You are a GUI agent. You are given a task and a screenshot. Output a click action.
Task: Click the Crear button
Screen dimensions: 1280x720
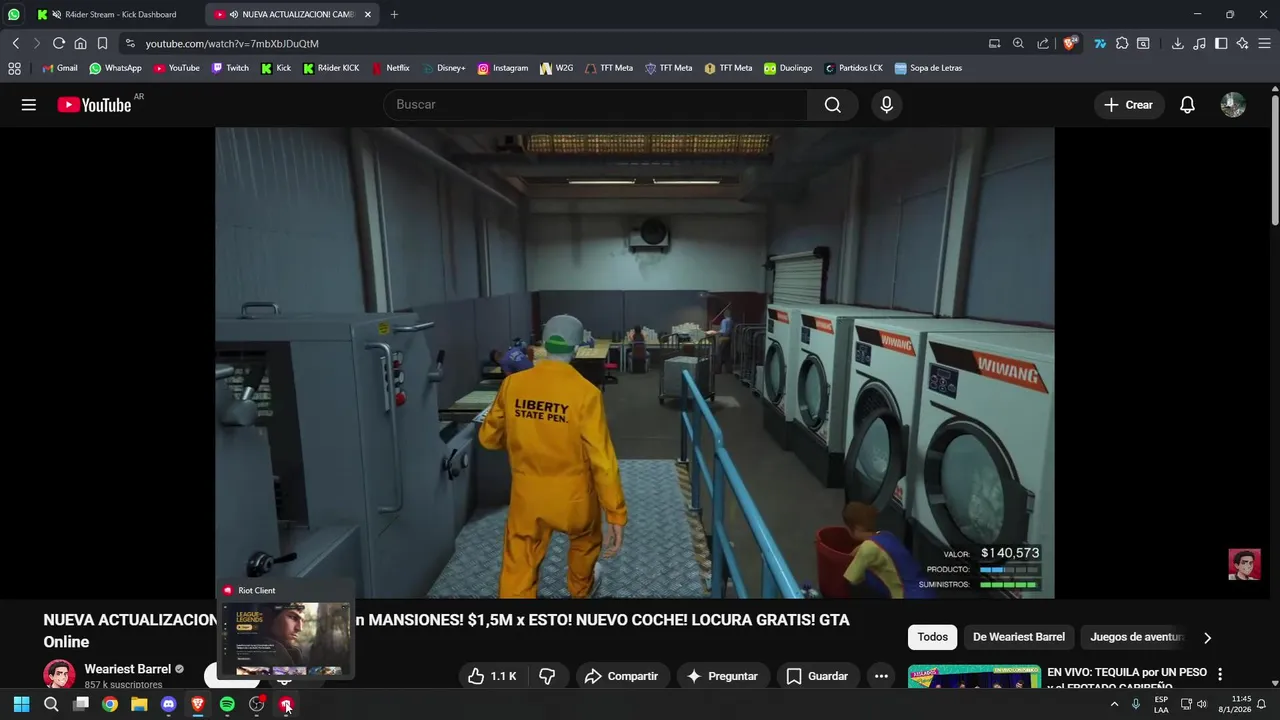(x=1128, y=105)
